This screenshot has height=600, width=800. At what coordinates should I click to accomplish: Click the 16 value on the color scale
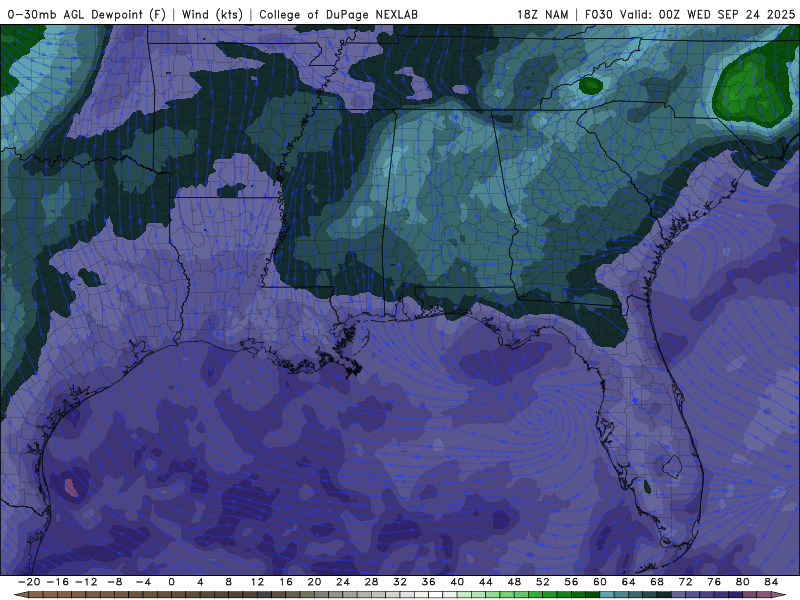click(286, 582)
